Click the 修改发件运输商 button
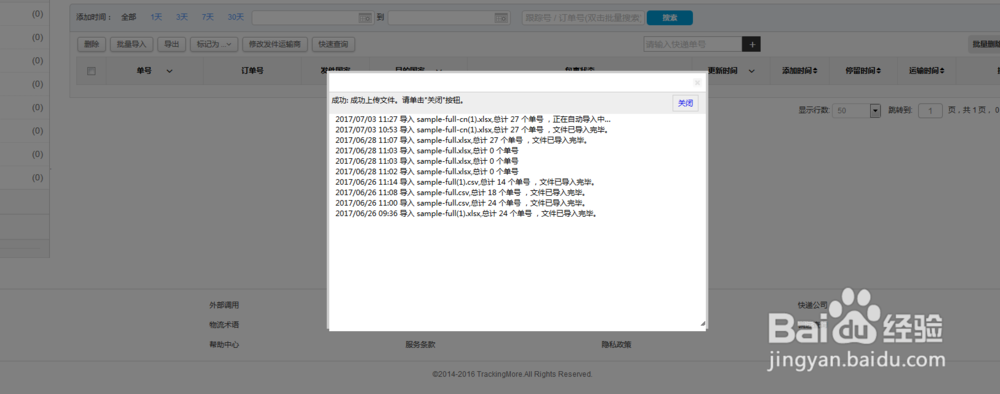 276,45
